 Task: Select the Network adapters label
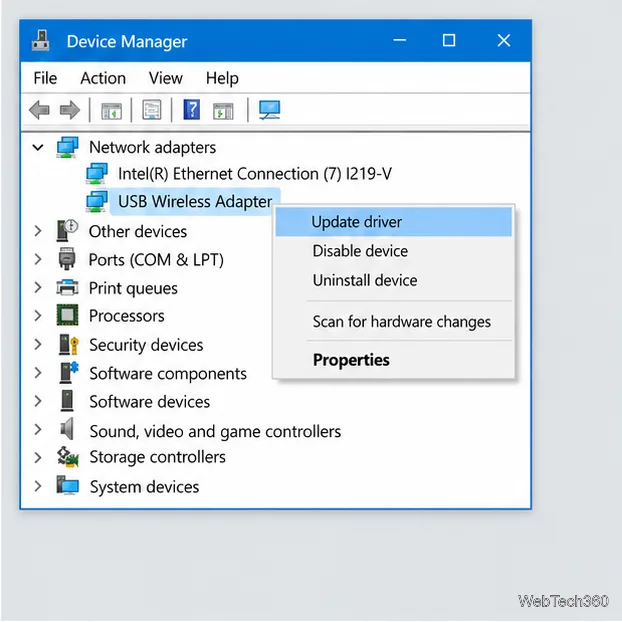[x=153, y=148]
